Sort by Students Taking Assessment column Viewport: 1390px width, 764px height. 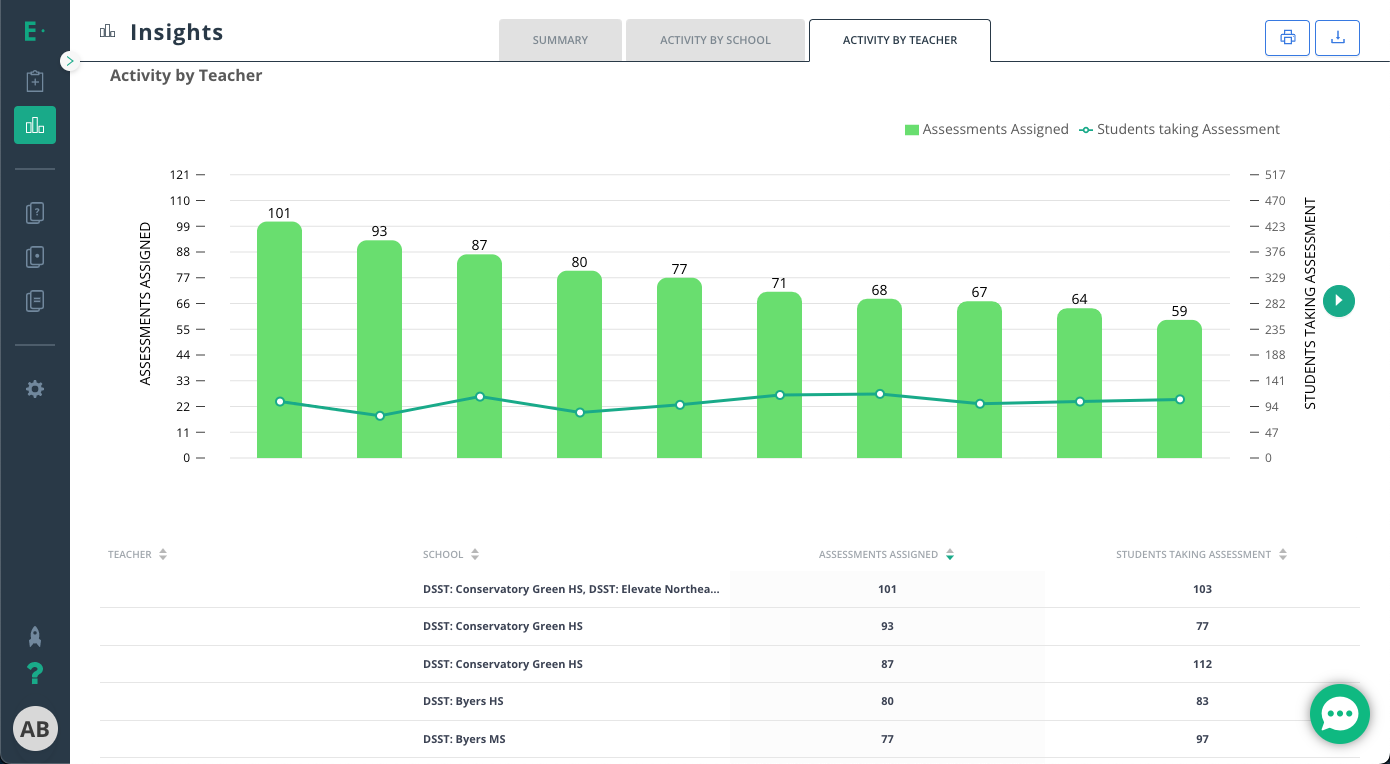1201,554
